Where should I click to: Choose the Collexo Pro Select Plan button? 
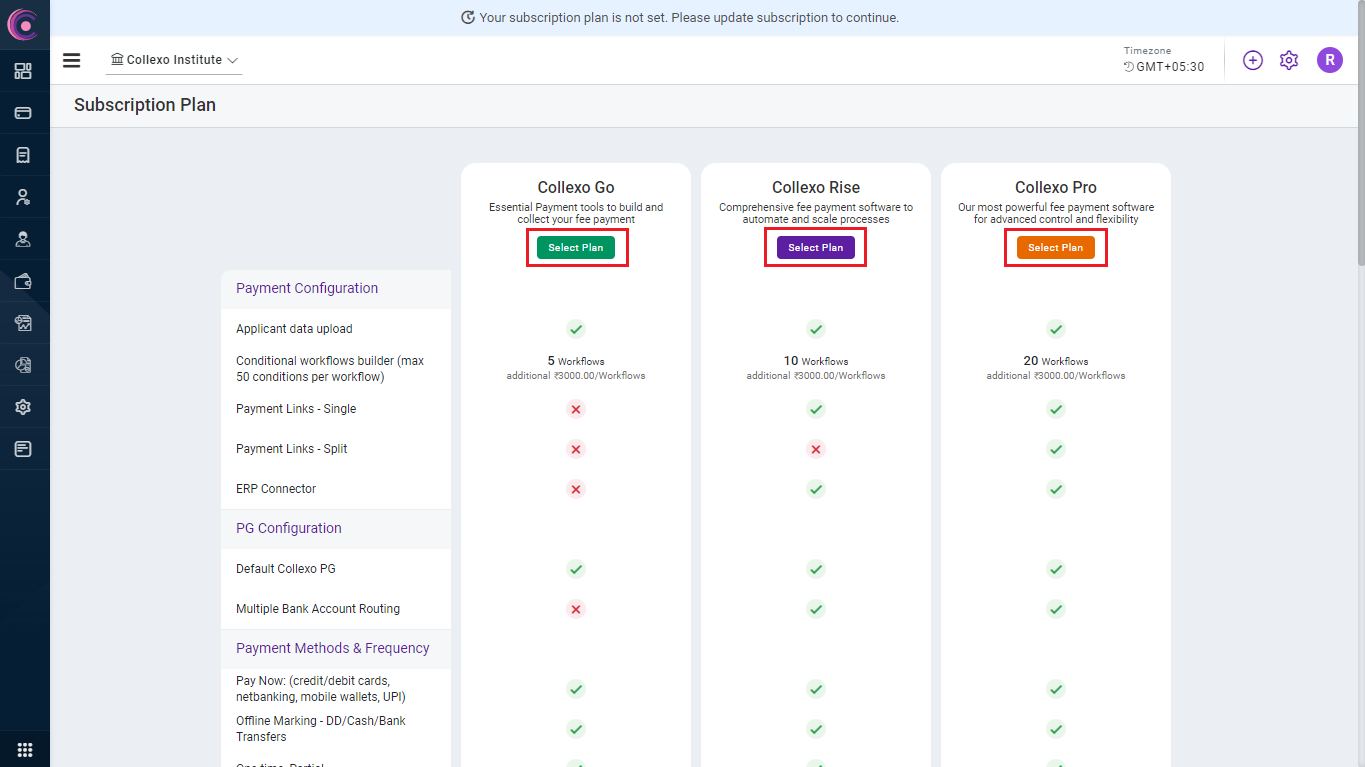click(x=1056, y=247)
